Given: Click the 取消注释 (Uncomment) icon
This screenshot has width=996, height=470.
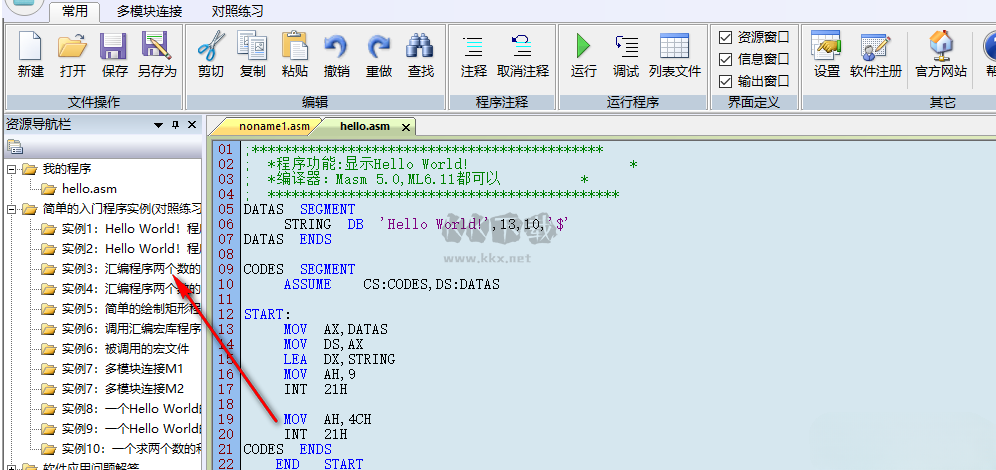Looking at the screenshot, I should (x=523, y=47).
